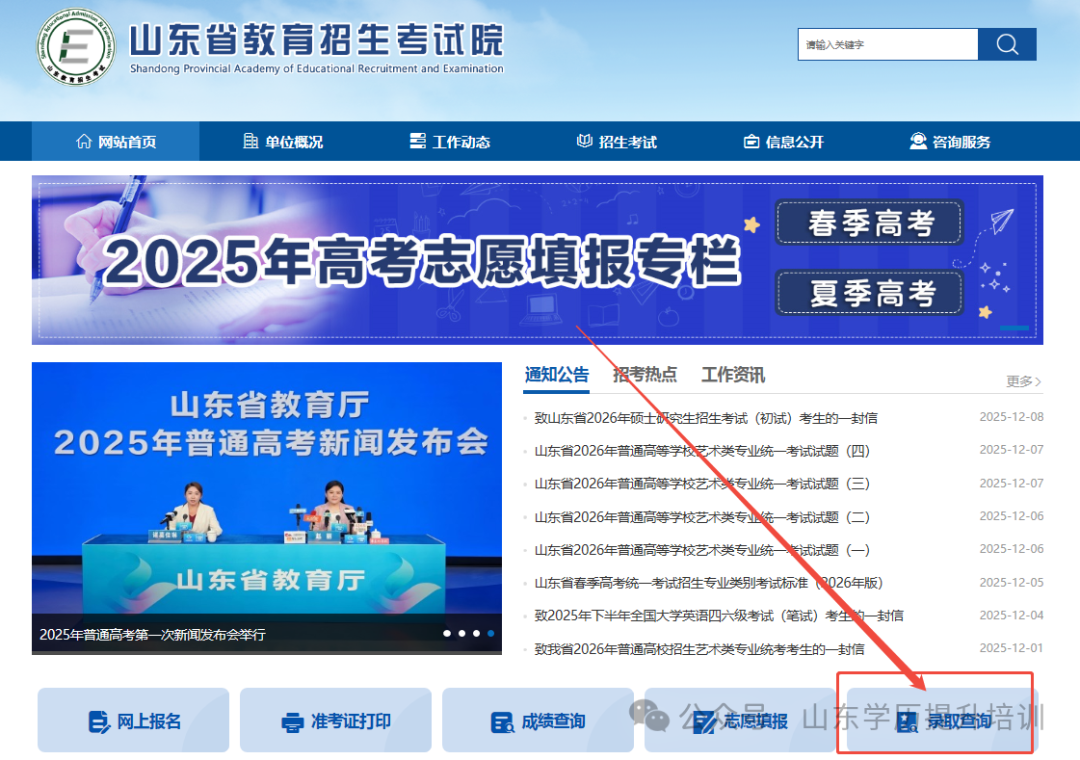Open the 工作动态 menu item
Viewport: 1080px width, 760px height.
pos(450,141)
